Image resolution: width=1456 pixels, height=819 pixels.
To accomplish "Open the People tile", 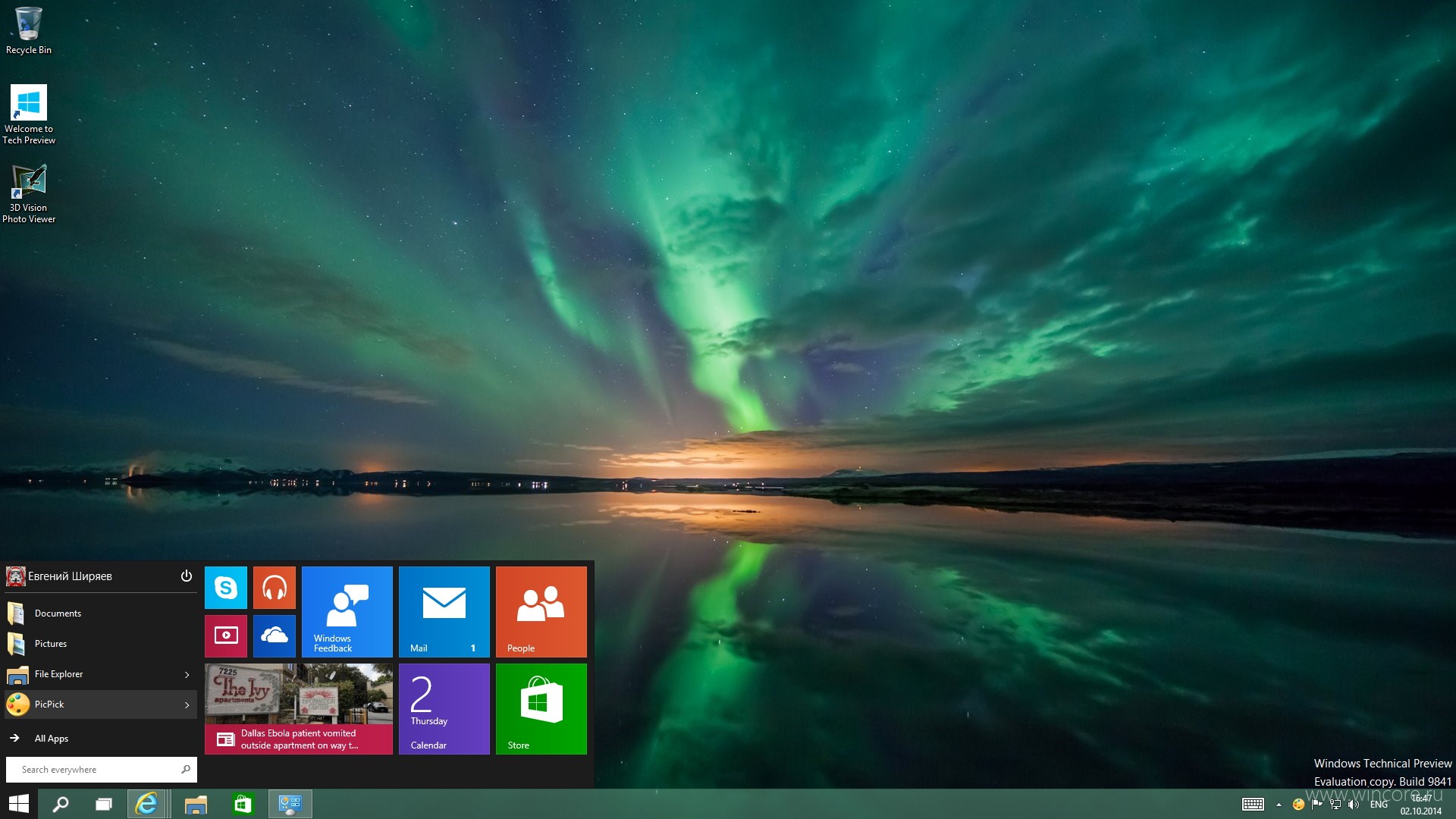I will 541,611.
